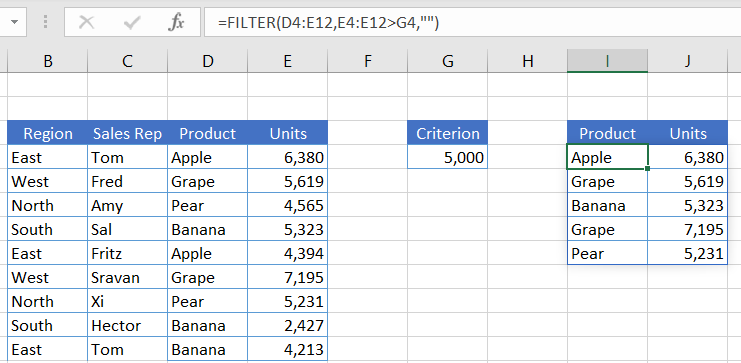
Task: Click the Region header cell
Action: coord(47,133)
